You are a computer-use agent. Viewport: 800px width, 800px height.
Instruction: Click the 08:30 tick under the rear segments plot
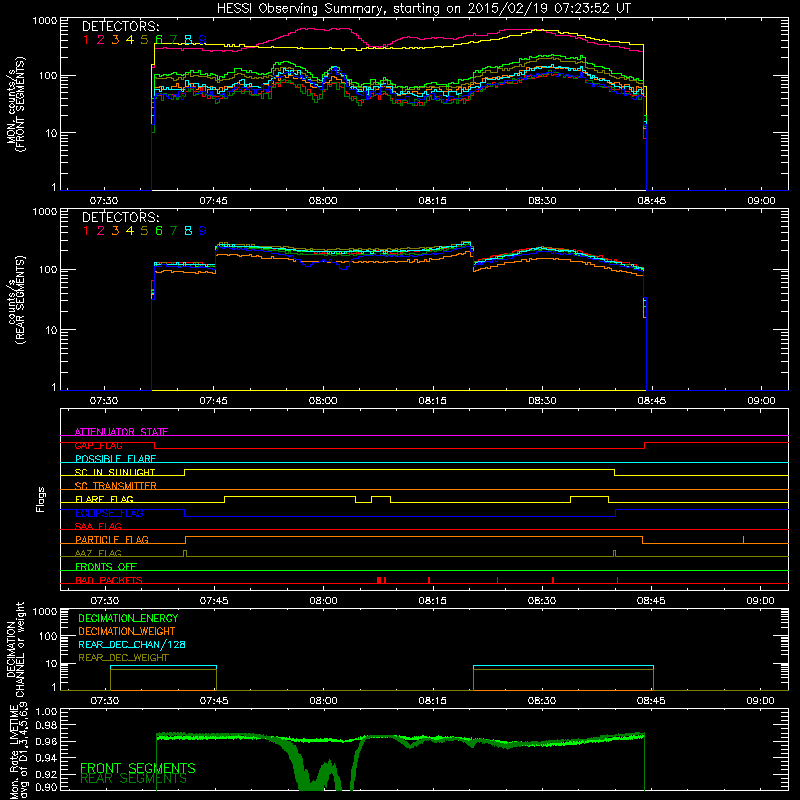coord(542,401)
